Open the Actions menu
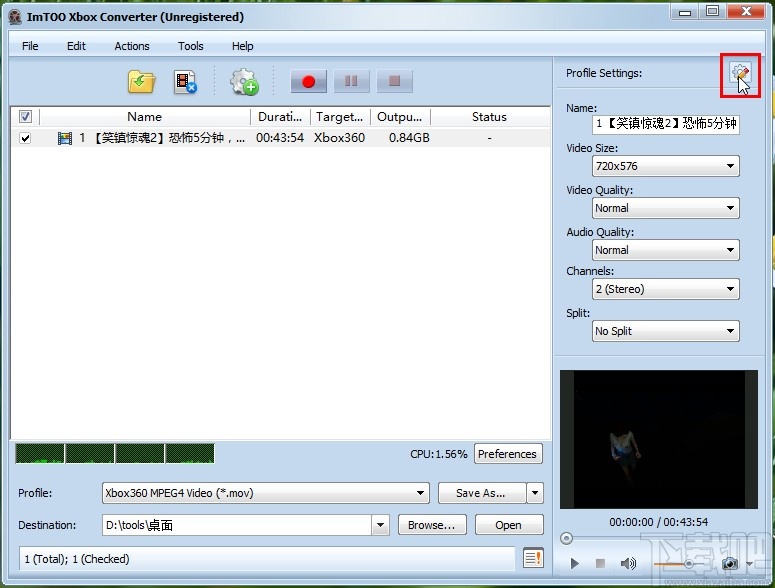 (131, 46)
